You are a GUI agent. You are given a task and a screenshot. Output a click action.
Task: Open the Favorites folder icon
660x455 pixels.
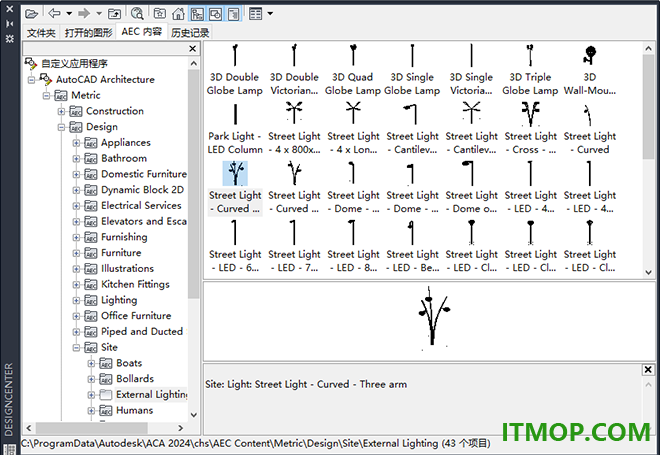[x=160, y=14]
